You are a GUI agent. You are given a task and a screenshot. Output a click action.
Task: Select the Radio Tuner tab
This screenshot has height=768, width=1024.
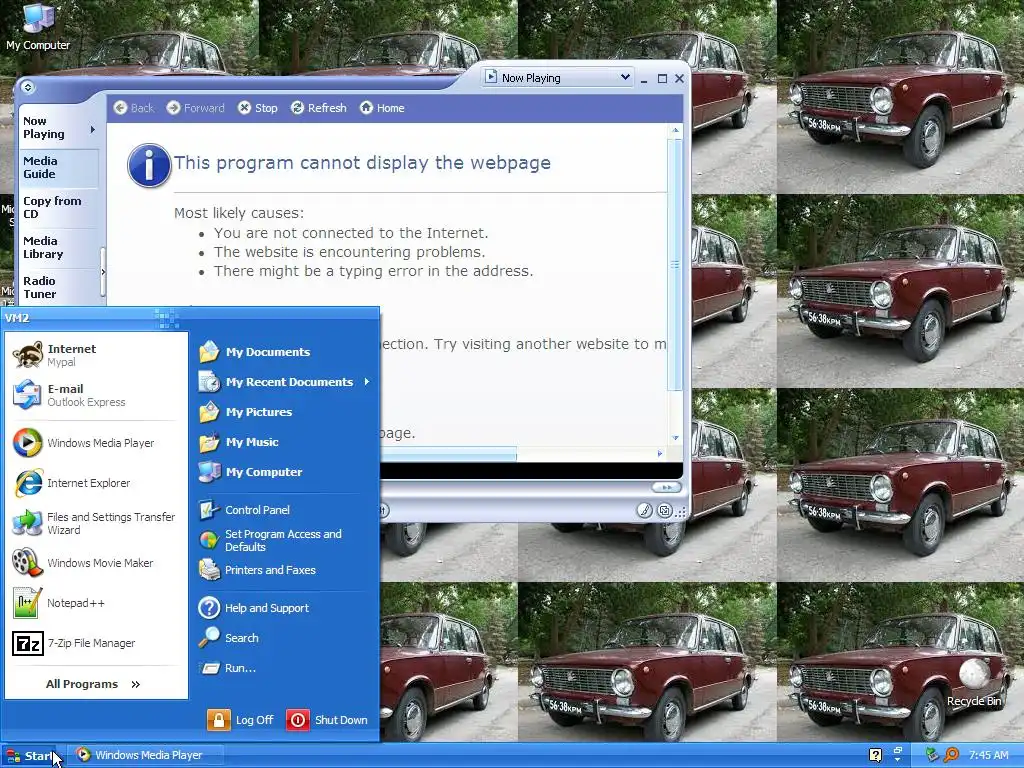pyautogui.click(x=59, y=287)
